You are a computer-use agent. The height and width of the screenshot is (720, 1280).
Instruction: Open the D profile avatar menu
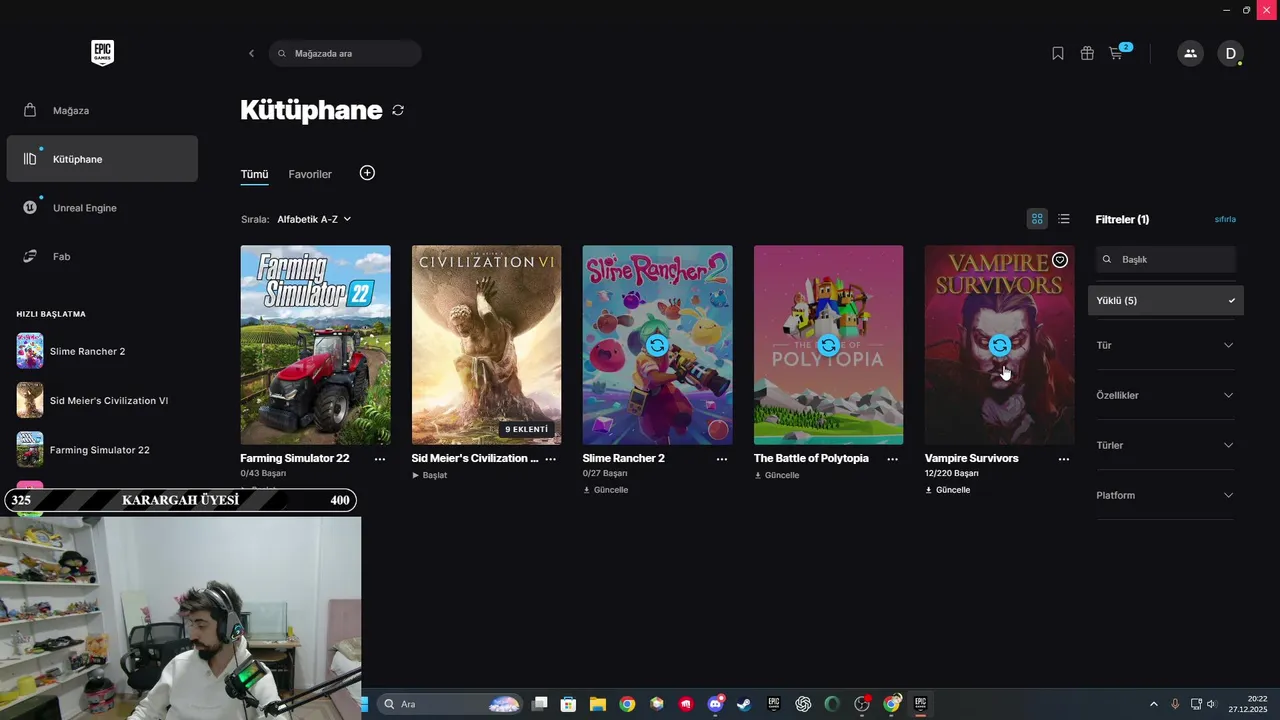point(1230,53)
